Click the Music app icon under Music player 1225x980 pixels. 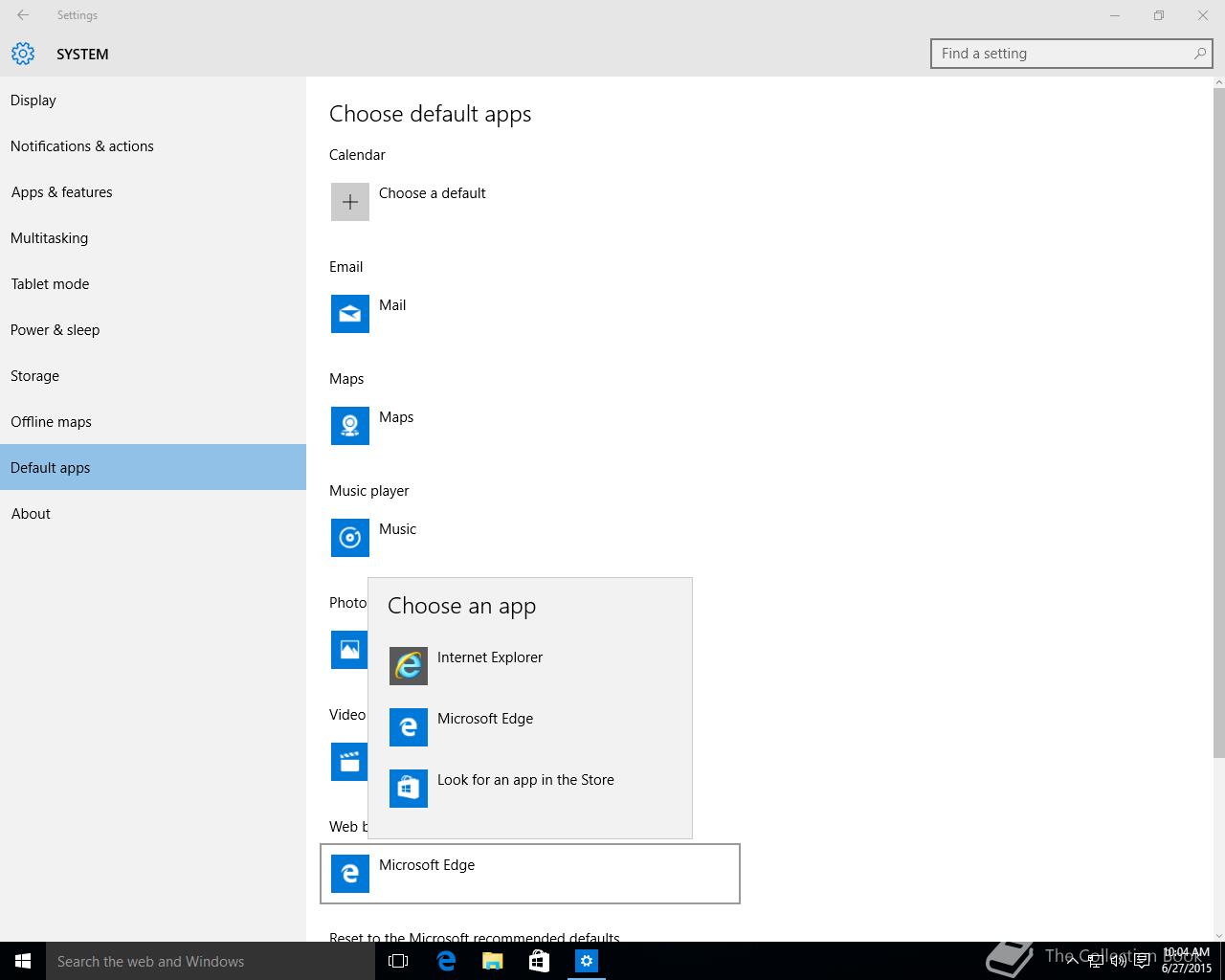[350, 538]
